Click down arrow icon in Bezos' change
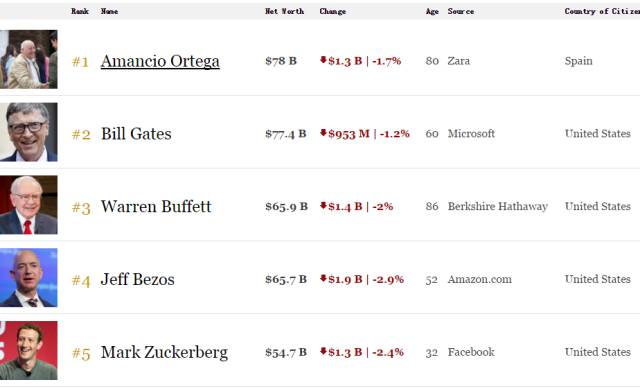Image resolution: width=640 pixels, height=389 pixels. coord(323,278)
